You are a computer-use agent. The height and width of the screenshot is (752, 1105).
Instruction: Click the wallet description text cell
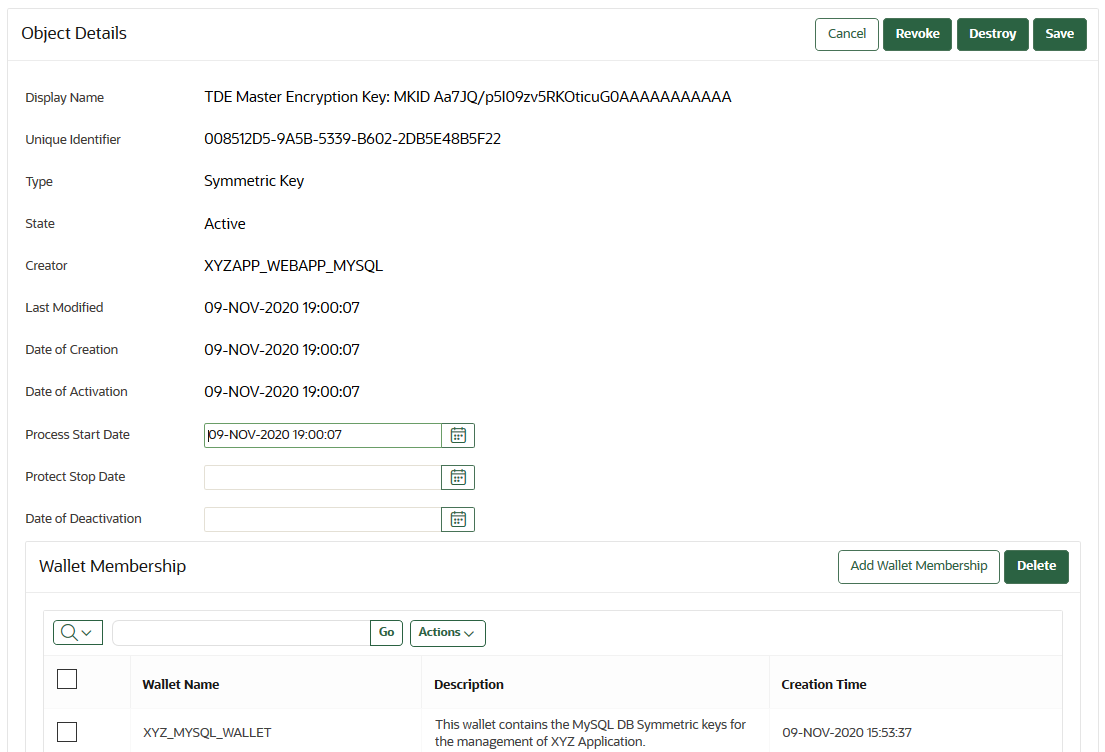click(x=590, y=733)
